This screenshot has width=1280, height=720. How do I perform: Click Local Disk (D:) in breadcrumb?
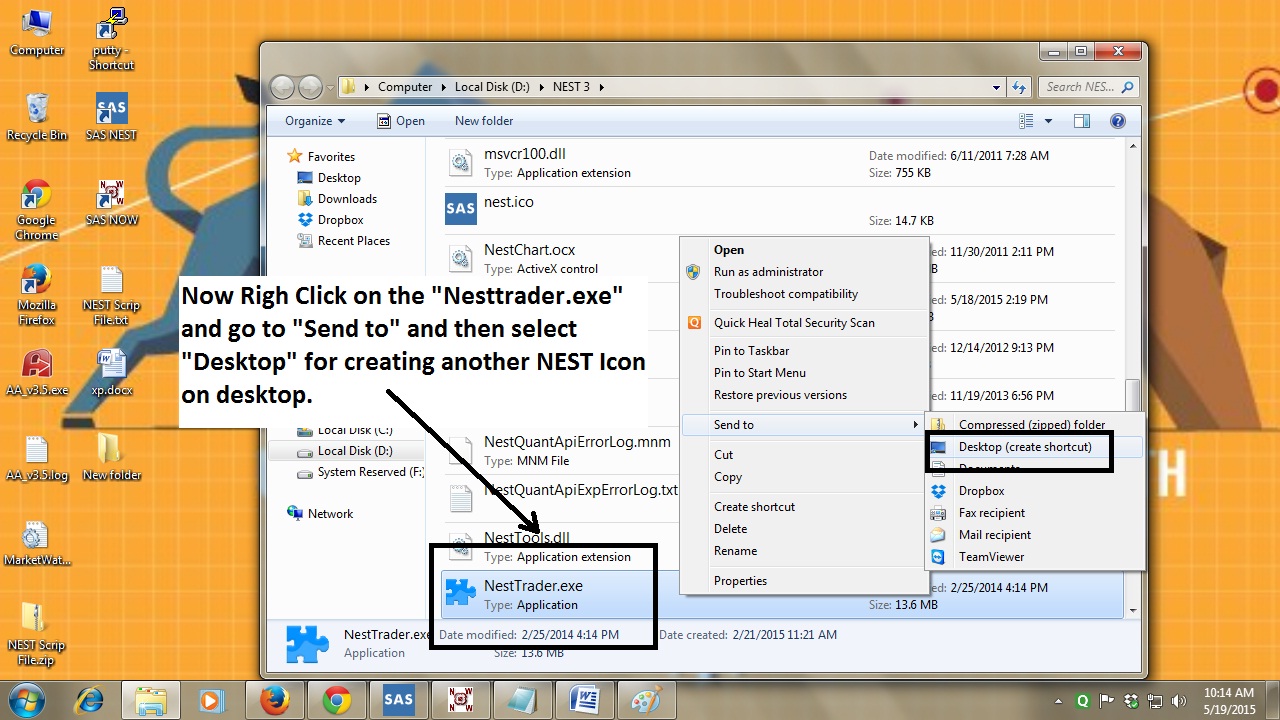tap(492, 87)
